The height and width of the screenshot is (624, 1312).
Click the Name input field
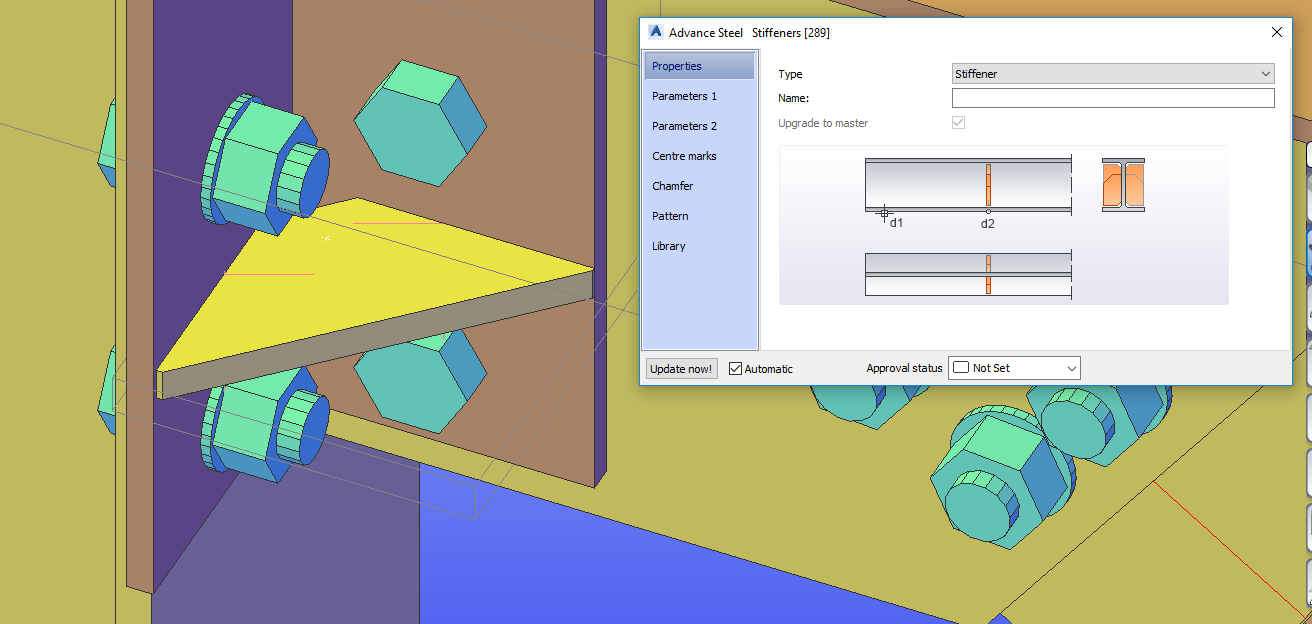pos(1113,98)
